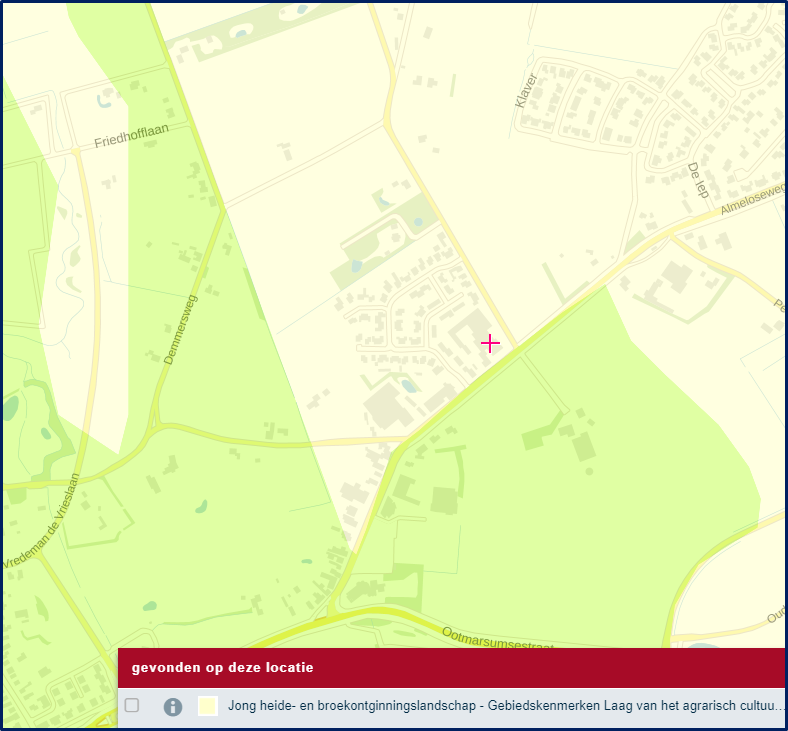
Task: Select the pale yellow legend swatch
Action: (x=208, y=706)
